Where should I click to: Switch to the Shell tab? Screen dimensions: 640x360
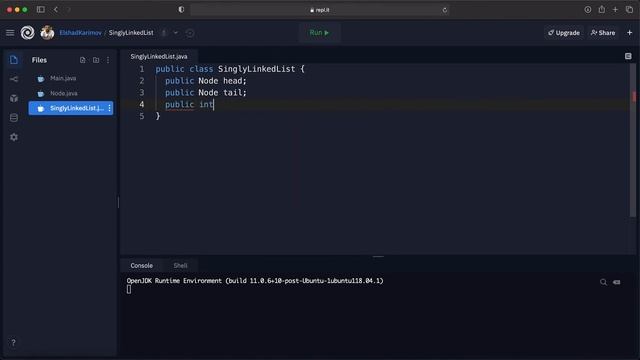click(x=180, y=266)
